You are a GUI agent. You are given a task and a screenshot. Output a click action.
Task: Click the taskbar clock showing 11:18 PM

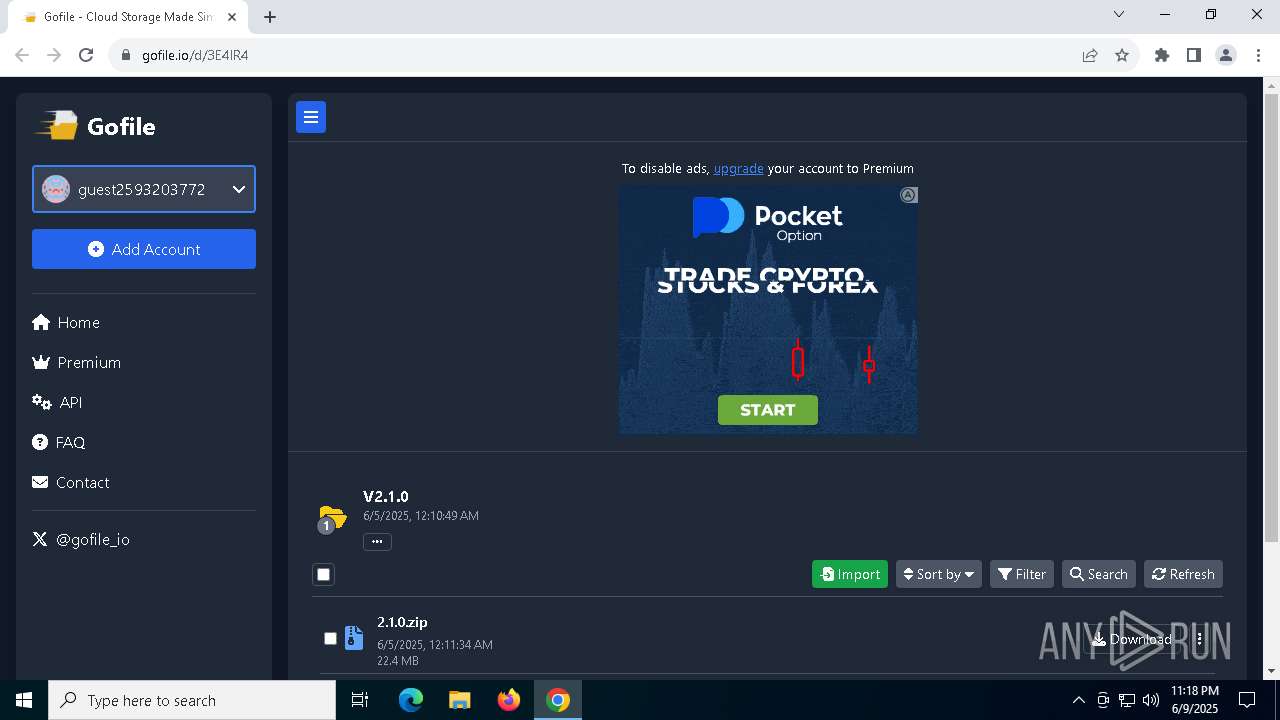click(x=1194, y=700)
